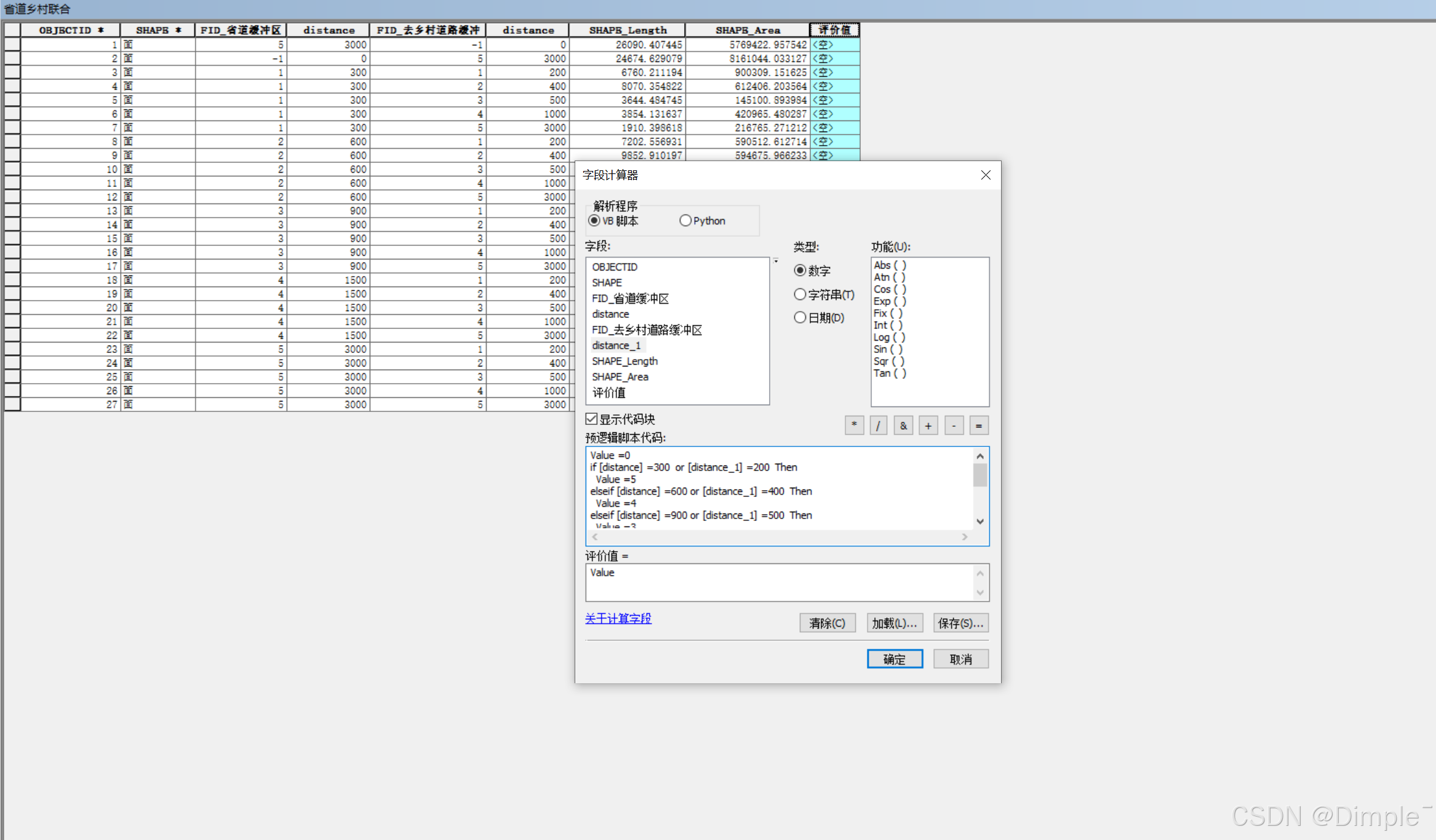1436x840 pixels.
Task: Click the ampersand operator button
Action: pyautogui.click(x=903, y=426)
